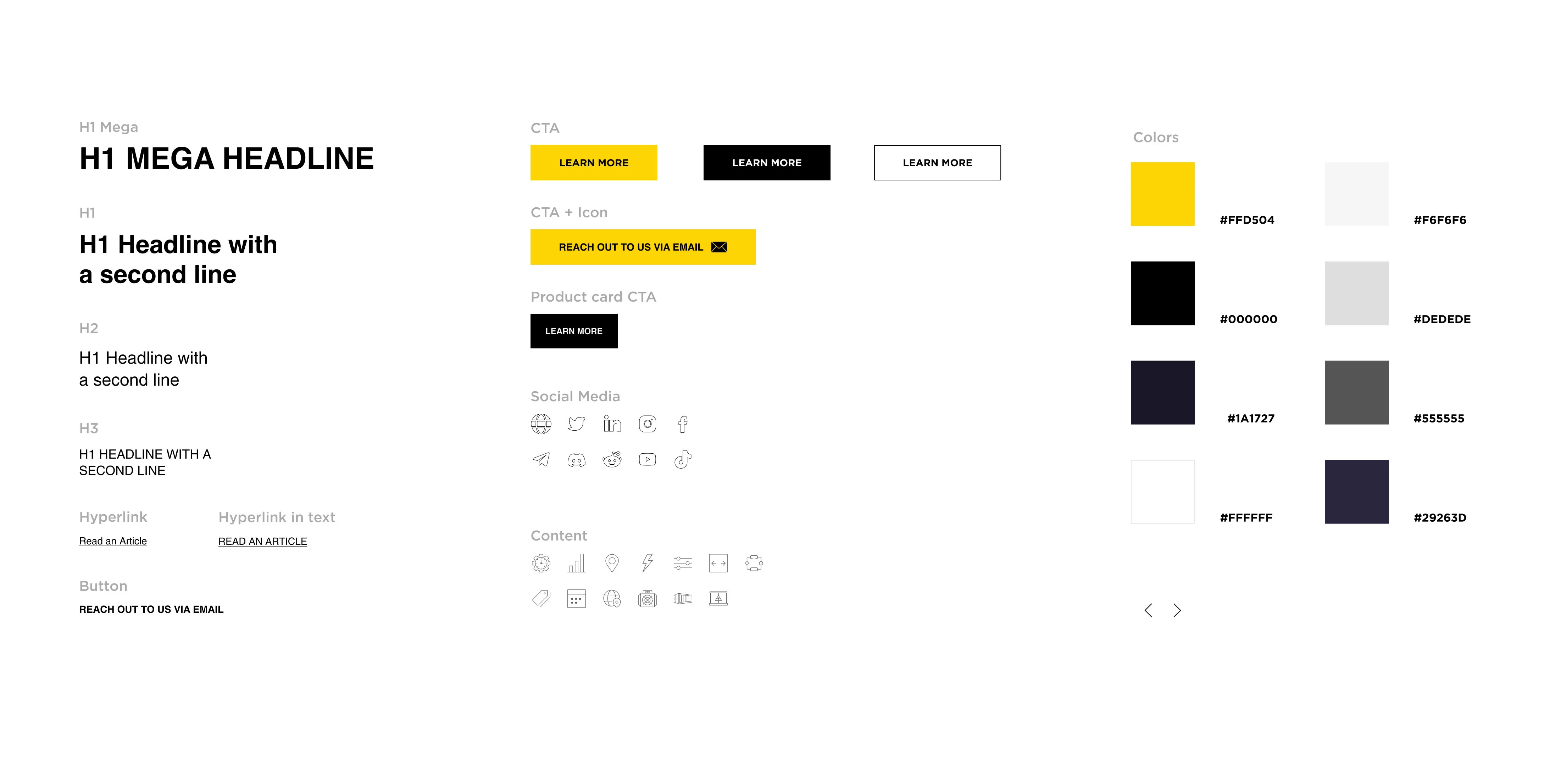Click the bar chart content icon

click(x=575, y=563)
